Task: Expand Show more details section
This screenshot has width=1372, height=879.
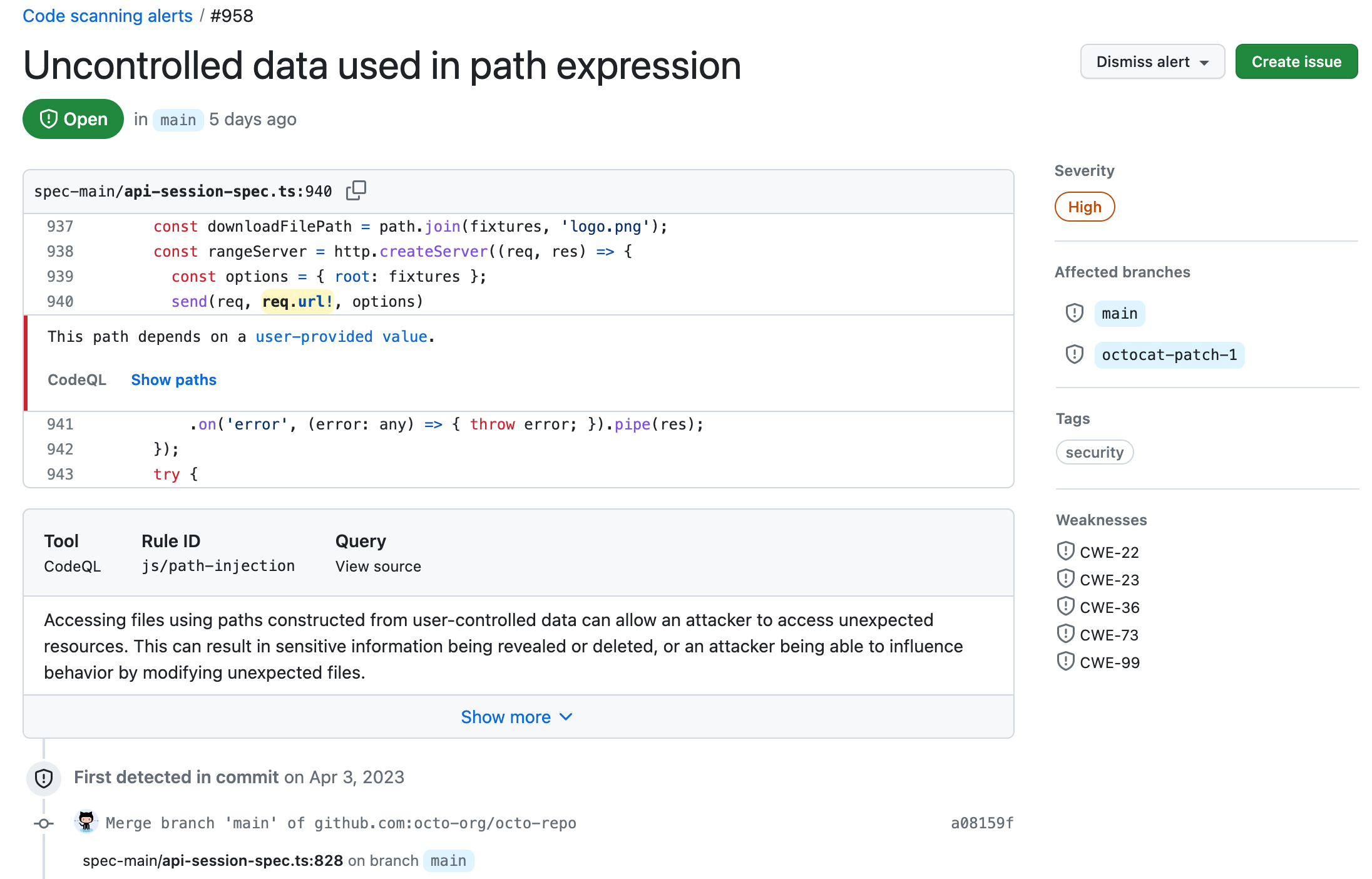Action: click(517, 717)
